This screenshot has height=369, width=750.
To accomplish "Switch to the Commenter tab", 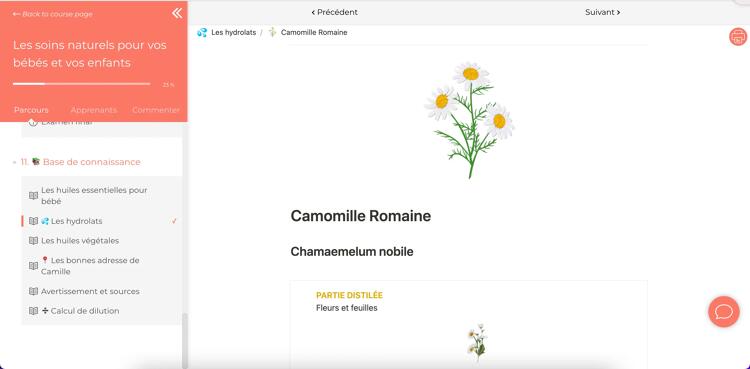I will (x=156, y=110).
